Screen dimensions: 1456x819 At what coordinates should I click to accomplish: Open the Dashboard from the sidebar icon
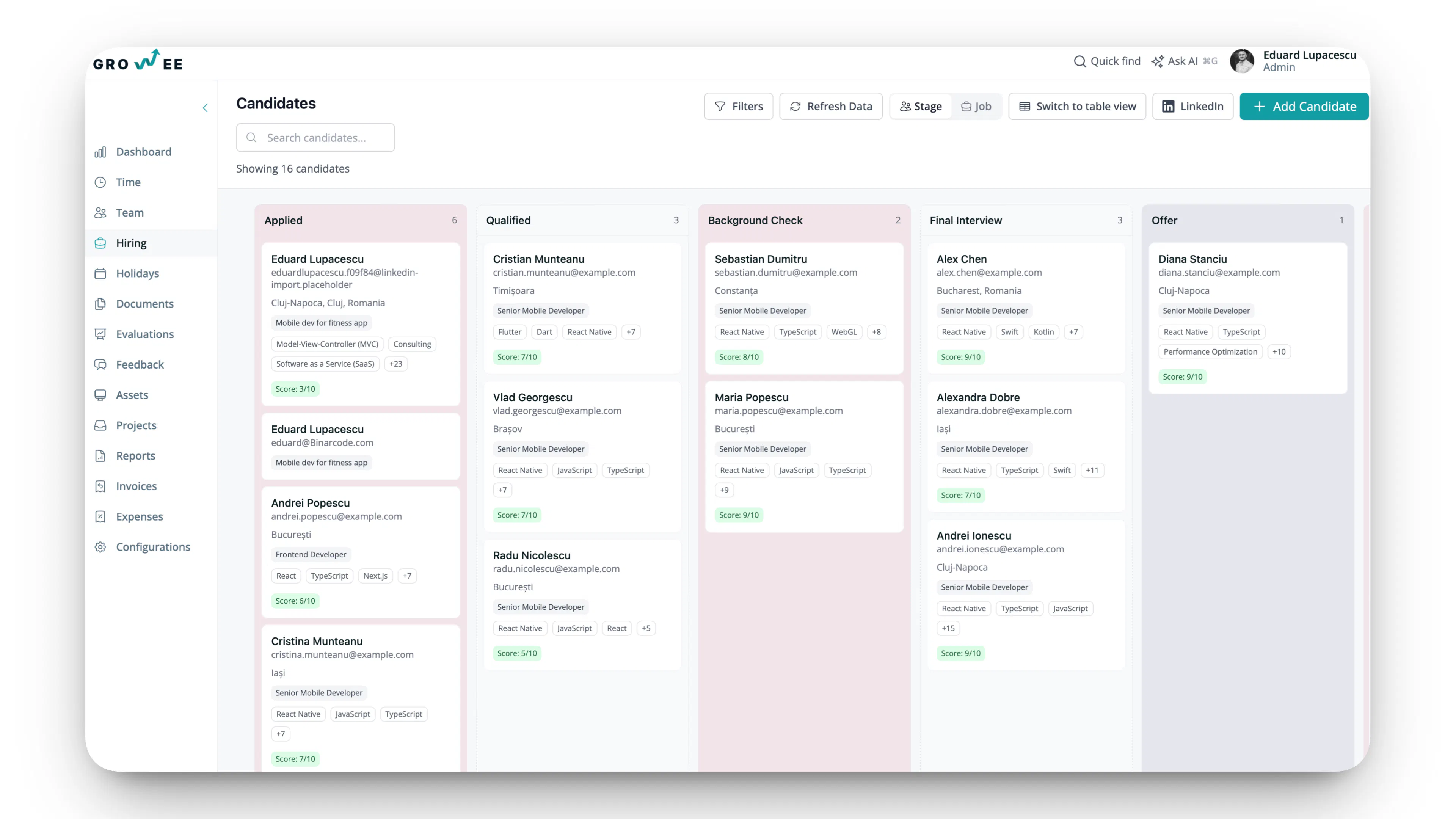100,152
